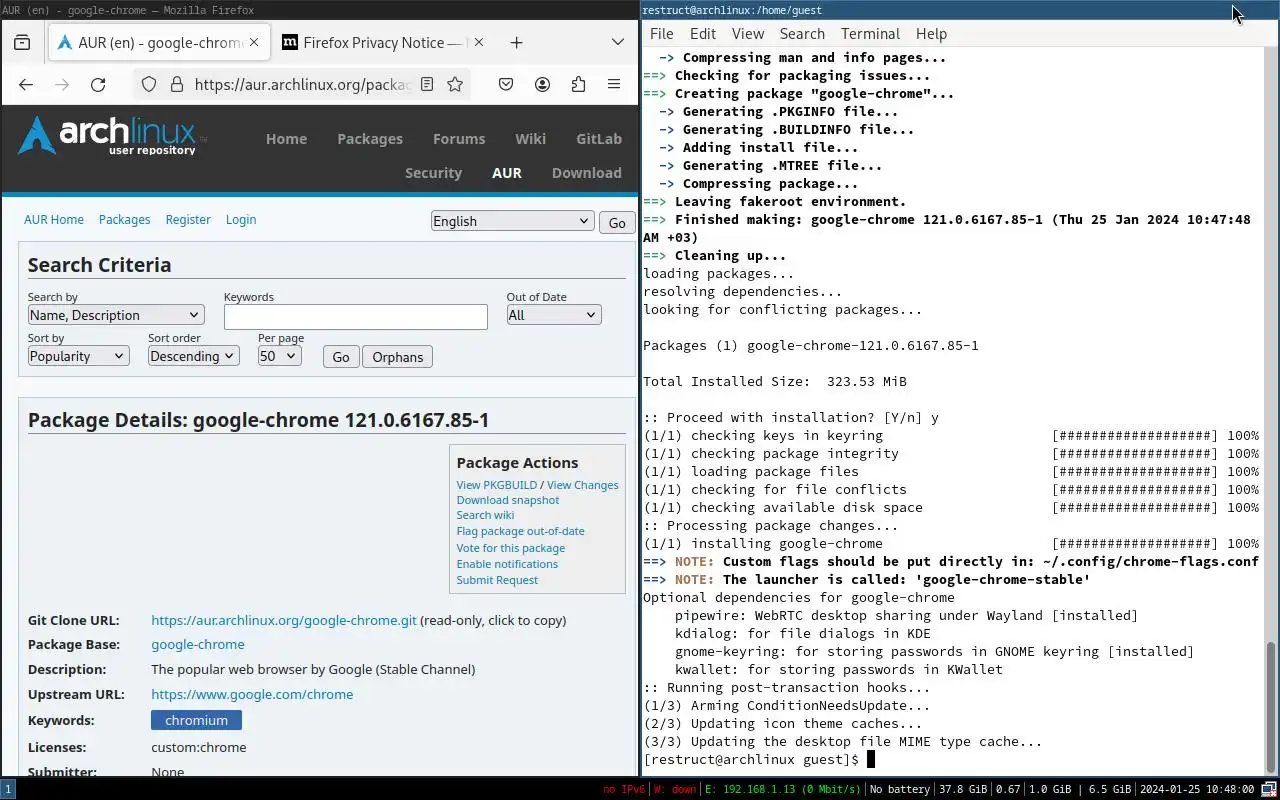This screenshot has height=800, width=1280.
Task: Open google-chrome Package Base link
Action: (198, 644)
